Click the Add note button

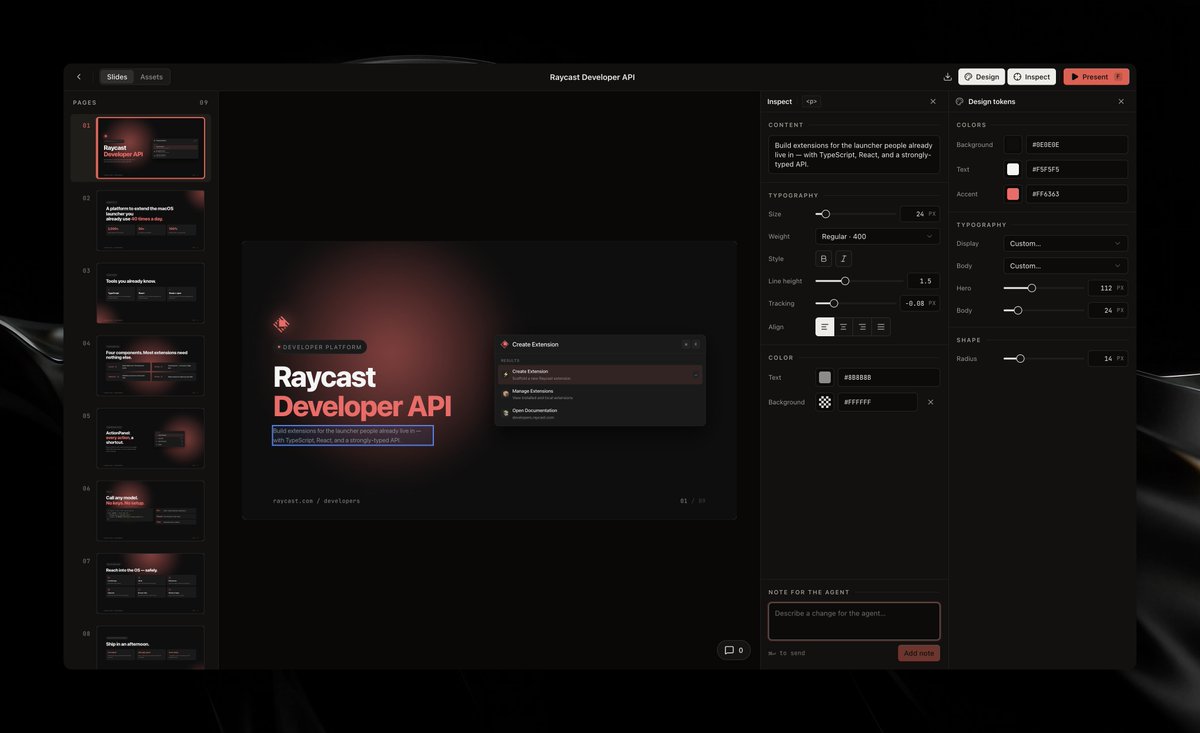coord(919,653)
